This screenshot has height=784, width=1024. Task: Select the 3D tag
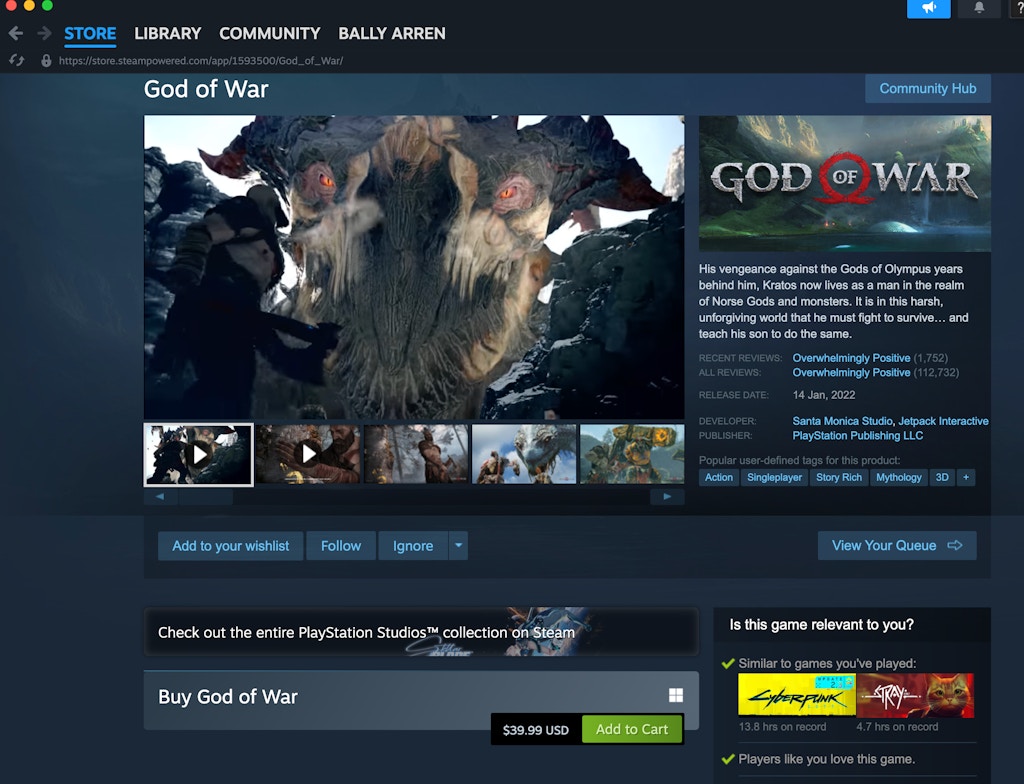pos(942,478)
